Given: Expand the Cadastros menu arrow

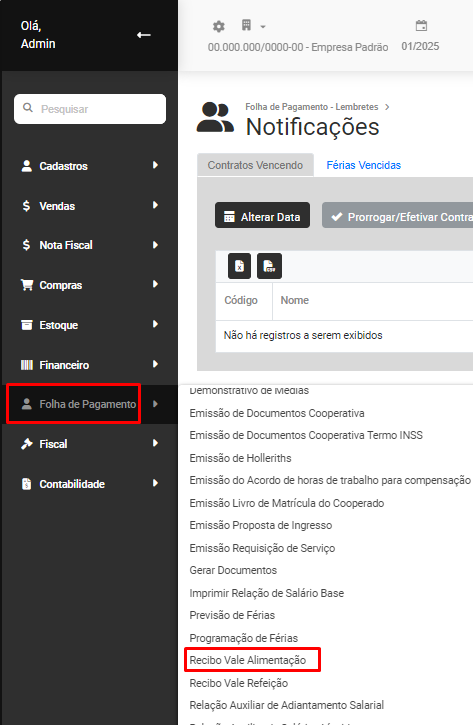Looking at the screenshot, I should [155, 165].
